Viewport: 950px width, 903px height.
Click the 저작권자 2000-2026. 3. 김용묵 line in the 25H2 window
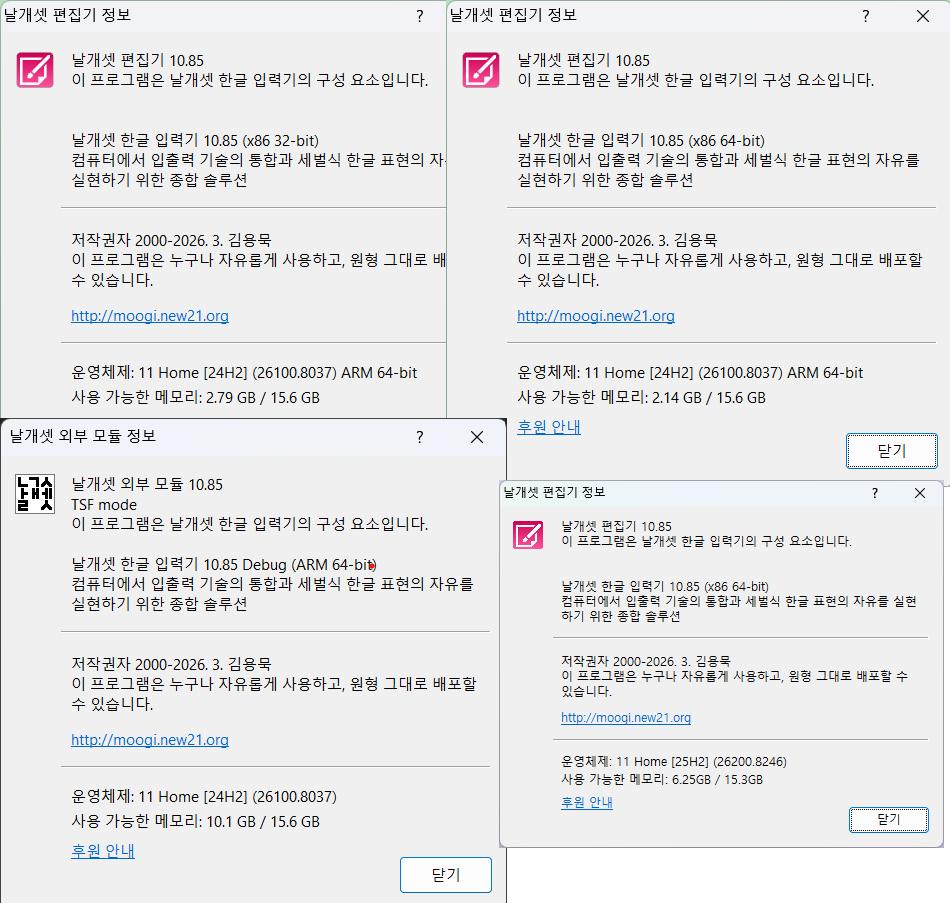(646, 661)
